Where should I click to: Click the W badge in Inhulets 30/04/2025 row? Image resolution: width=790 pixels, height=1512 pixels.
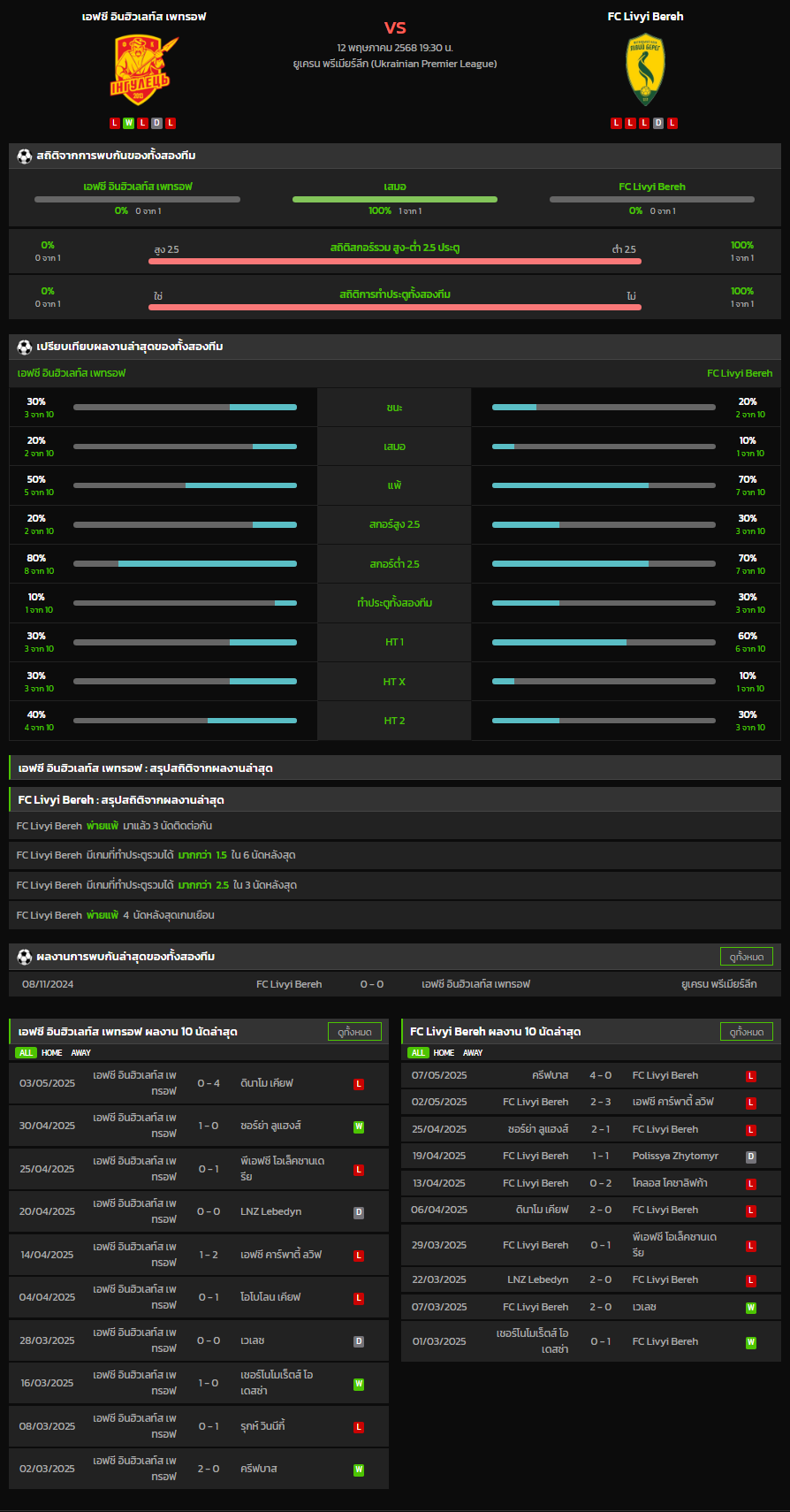tap(359, 1126)
